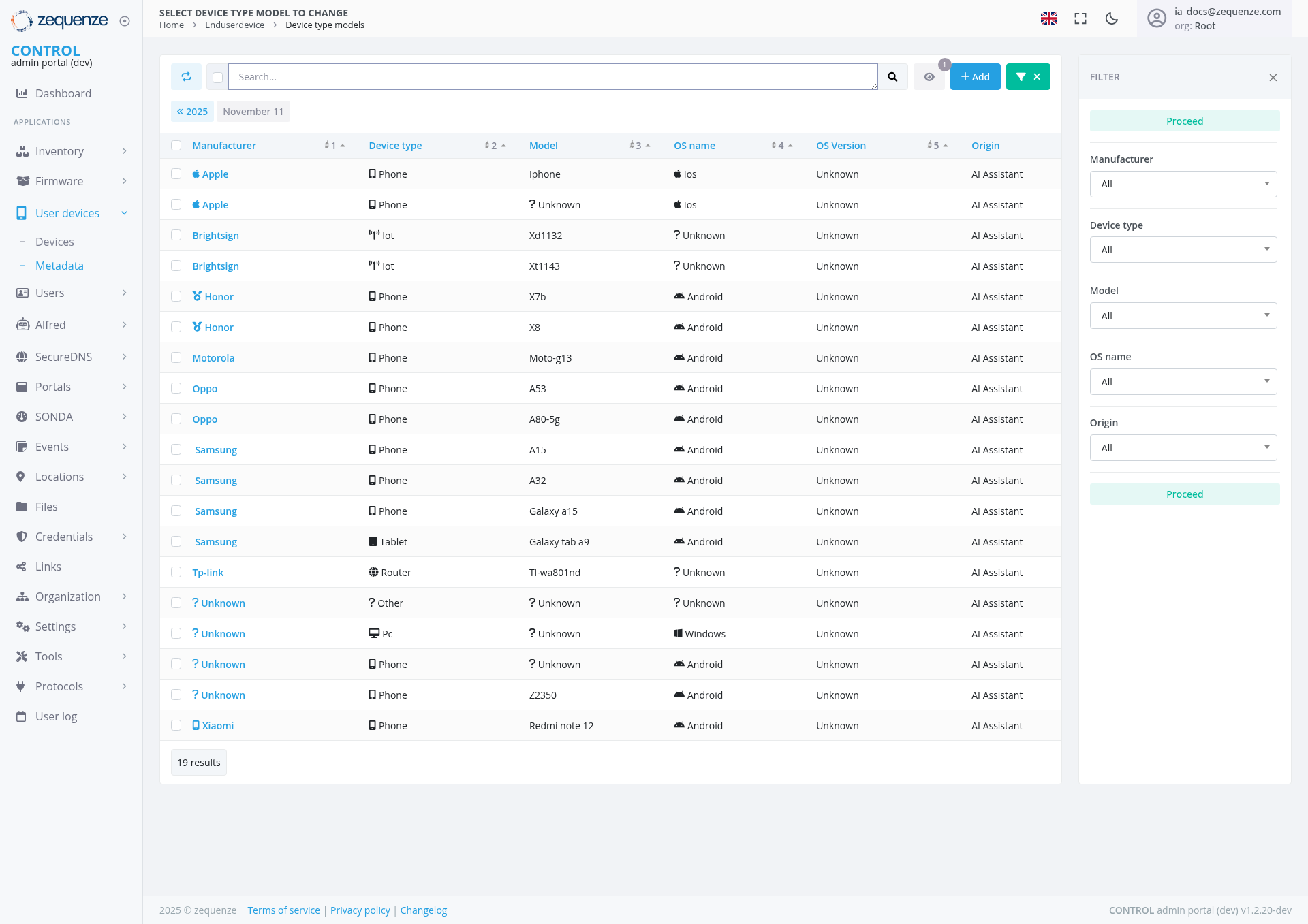Switch to the November 11 tab
The height and width of the screenshot is (924, 1308).
pyautogui.click(x=253, y=111)
